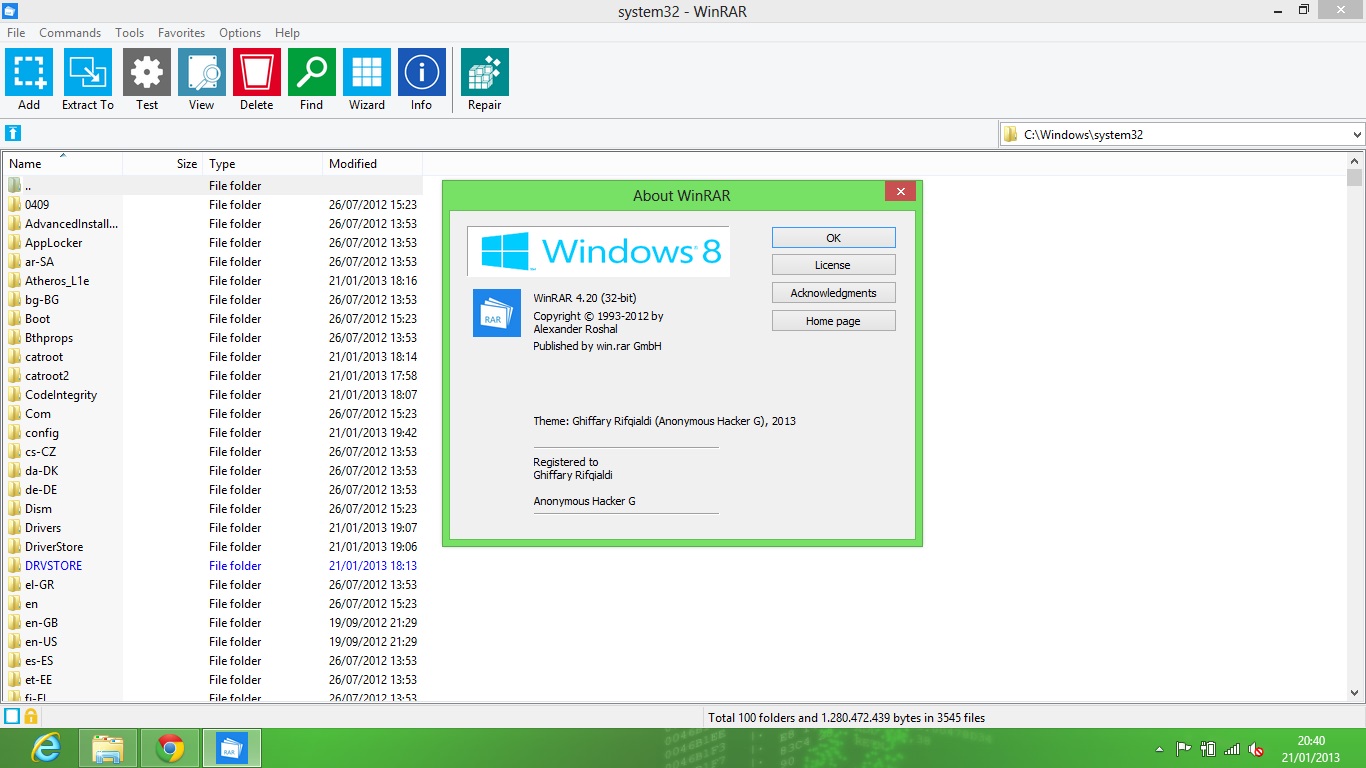Expand hidden icons in the system tray
The width and height of the screenshot is (1366, 768).
tap(1158, 747)
